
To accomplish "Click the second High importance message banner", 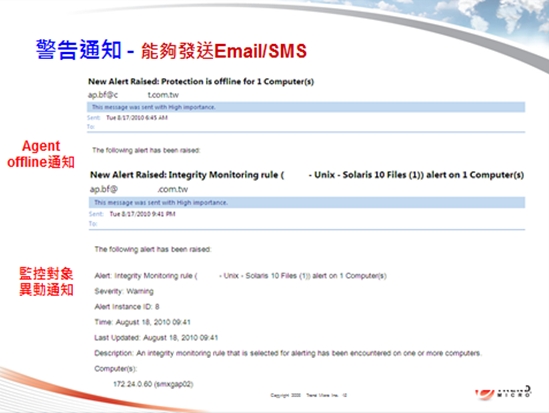I will (x=307, y=203).
